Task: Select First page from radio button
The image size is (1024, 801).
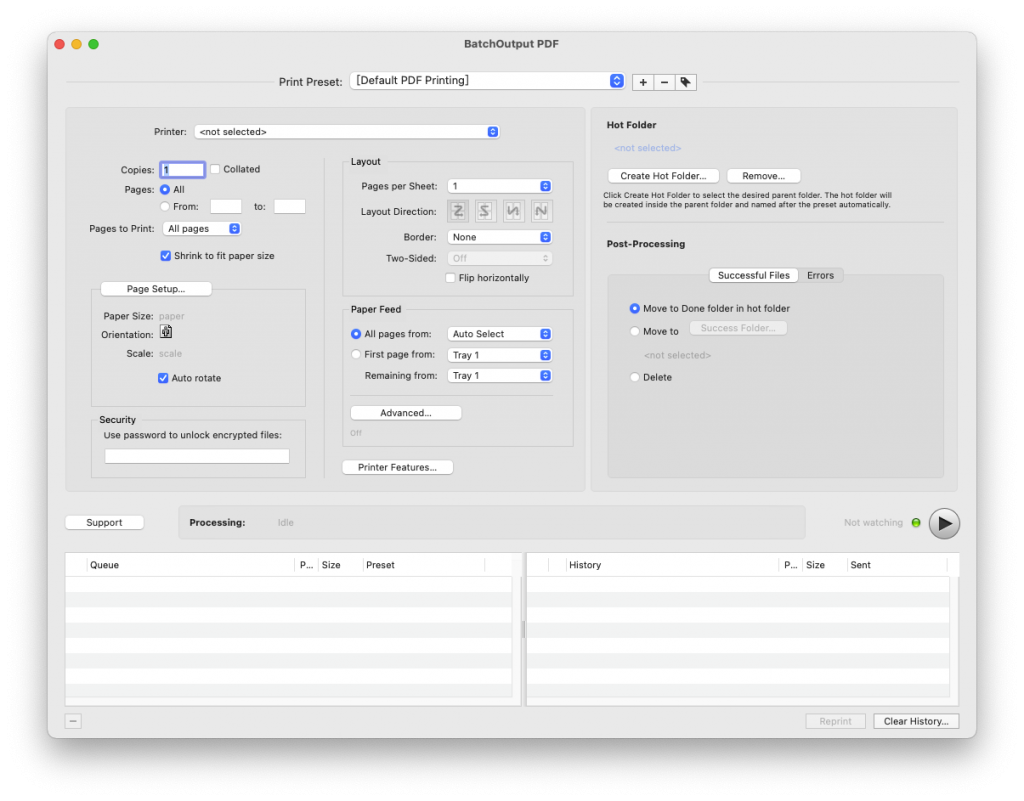Action: click(x=356, y=354)
